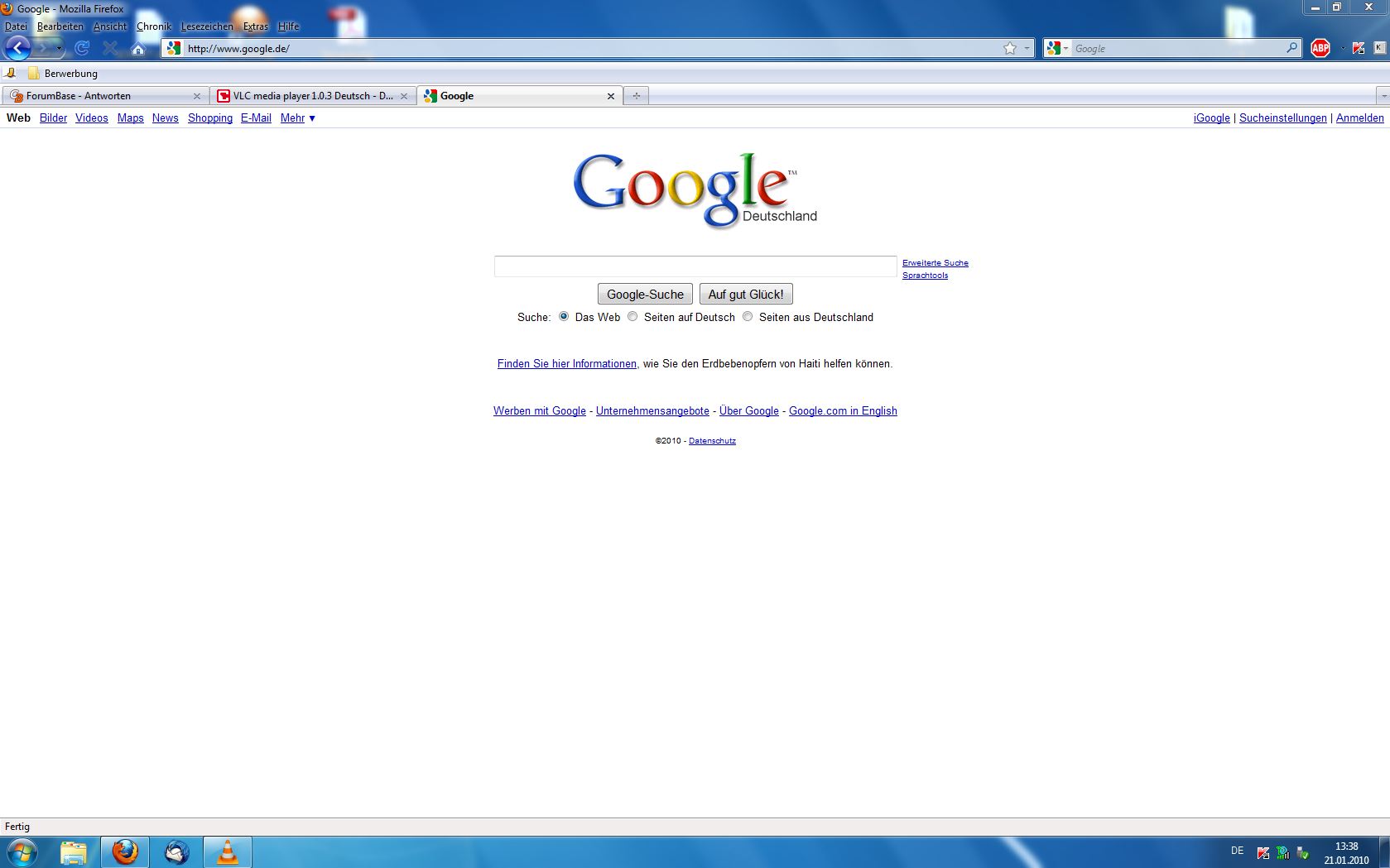Open the Extras menu

click(x=255, y=26)
